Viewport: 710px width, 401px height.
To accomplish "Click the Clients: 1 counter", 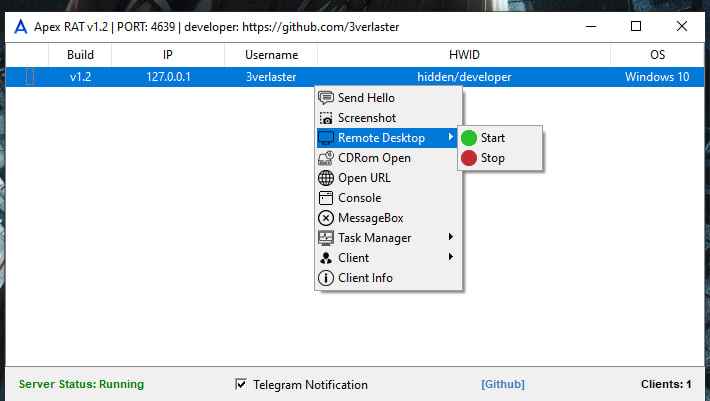I will 666,384.
